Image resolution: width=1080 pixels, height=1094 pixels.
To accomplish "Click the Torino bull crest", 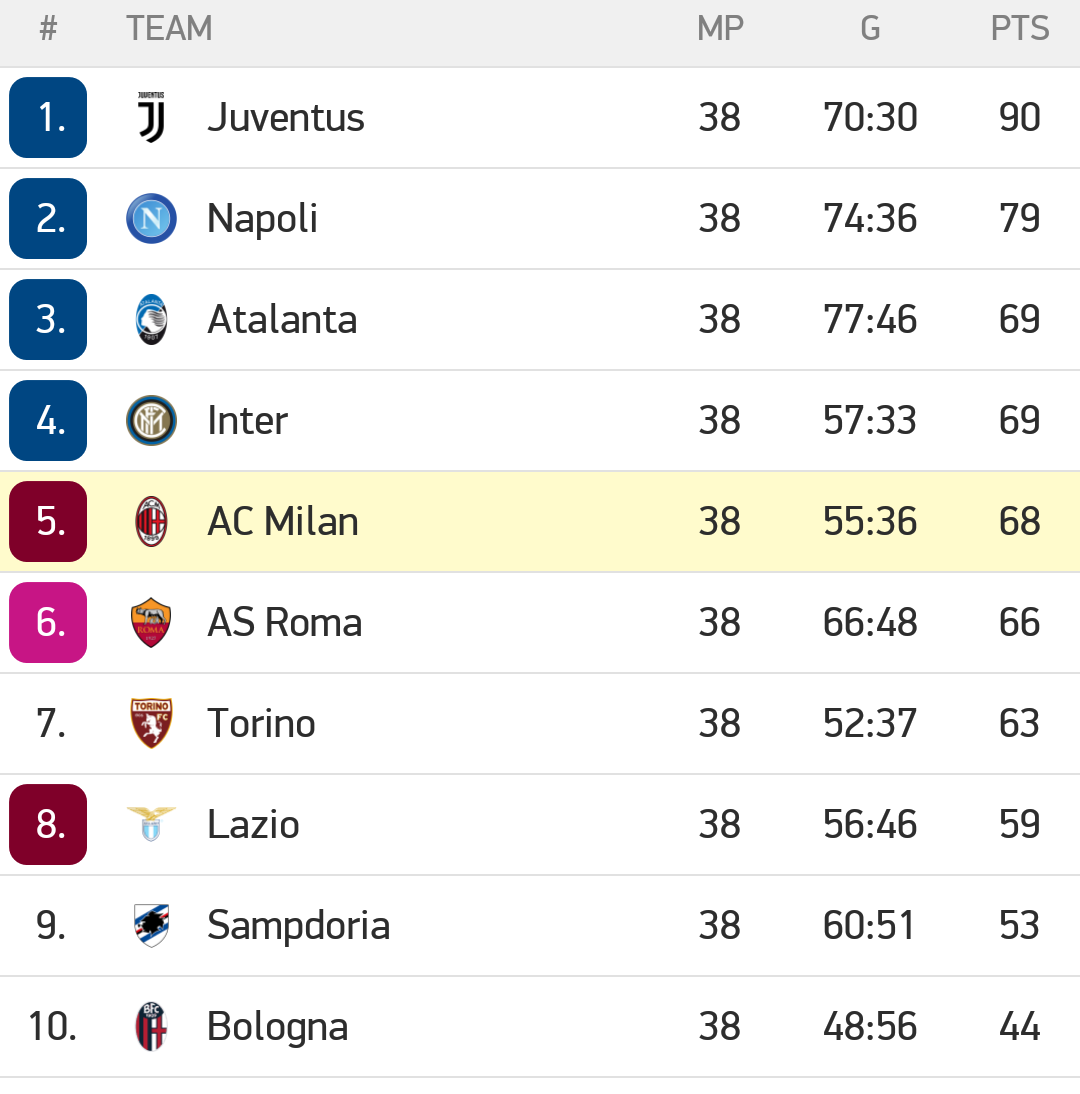I will [151, 724].
